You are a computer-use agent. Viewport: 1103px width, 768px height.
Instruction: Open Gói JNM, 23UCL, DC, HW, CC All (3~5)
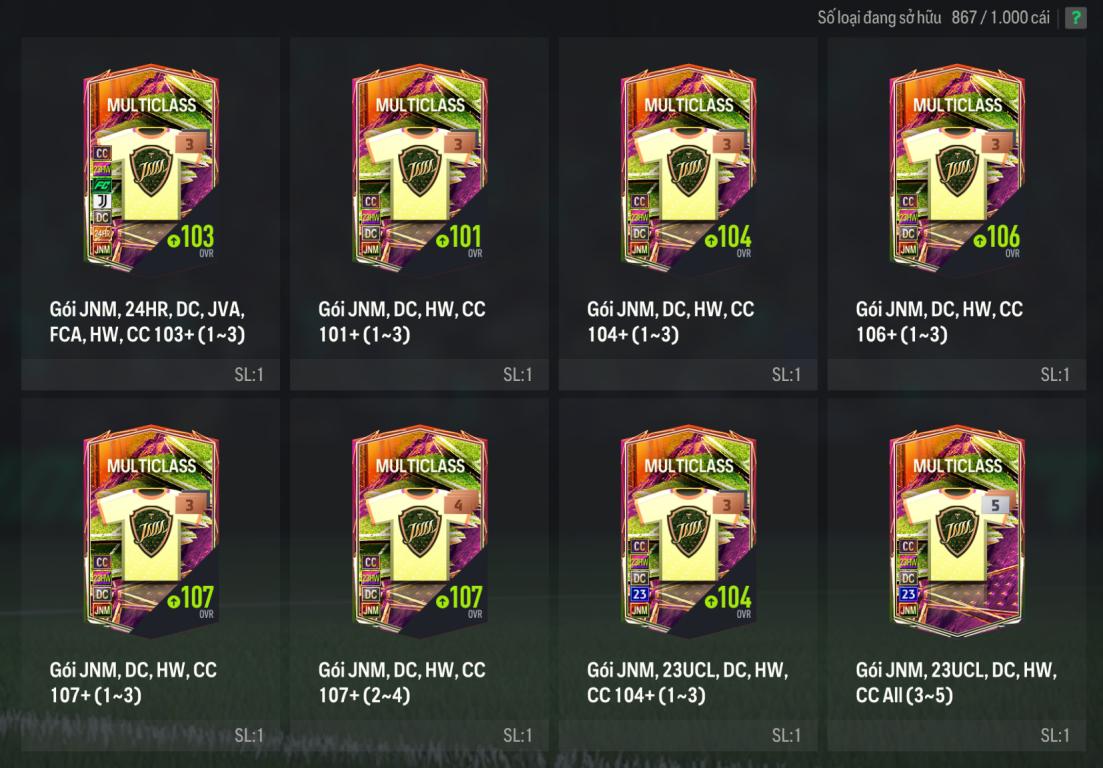pos(956,682)
